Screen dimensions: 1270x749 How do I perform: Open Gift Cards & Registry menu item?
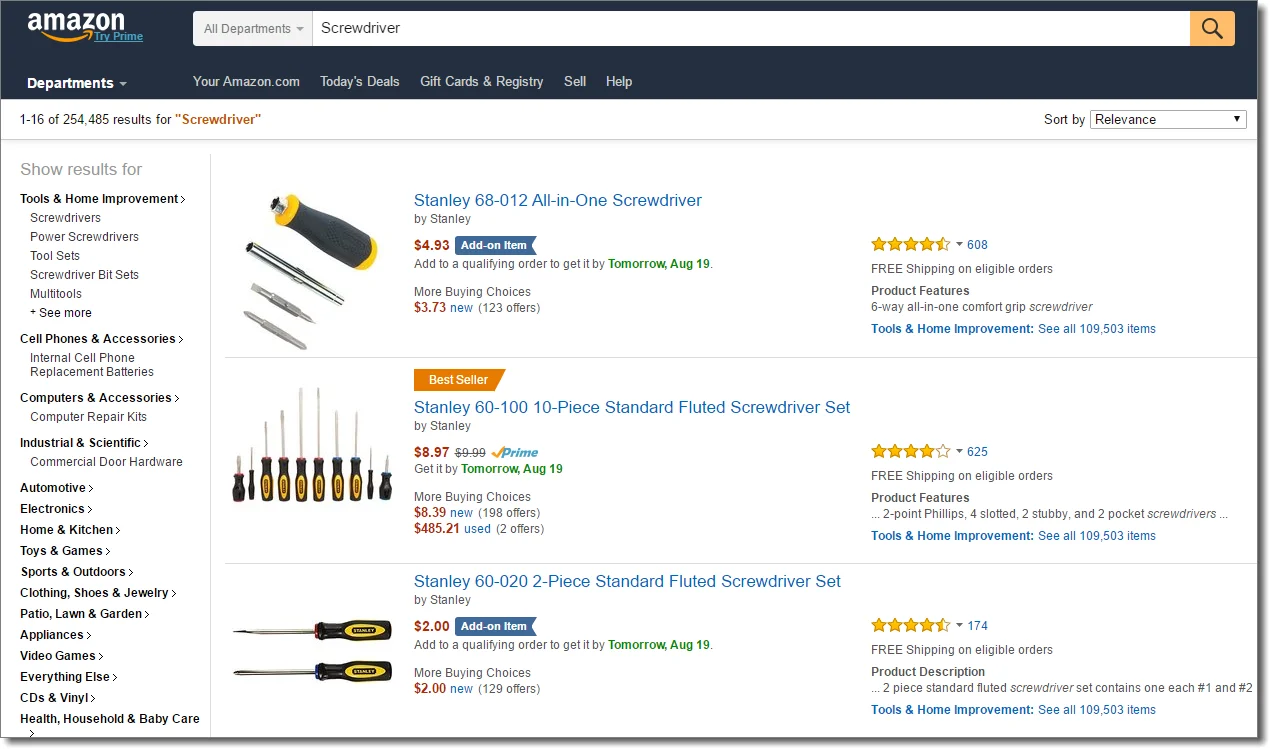482,82
